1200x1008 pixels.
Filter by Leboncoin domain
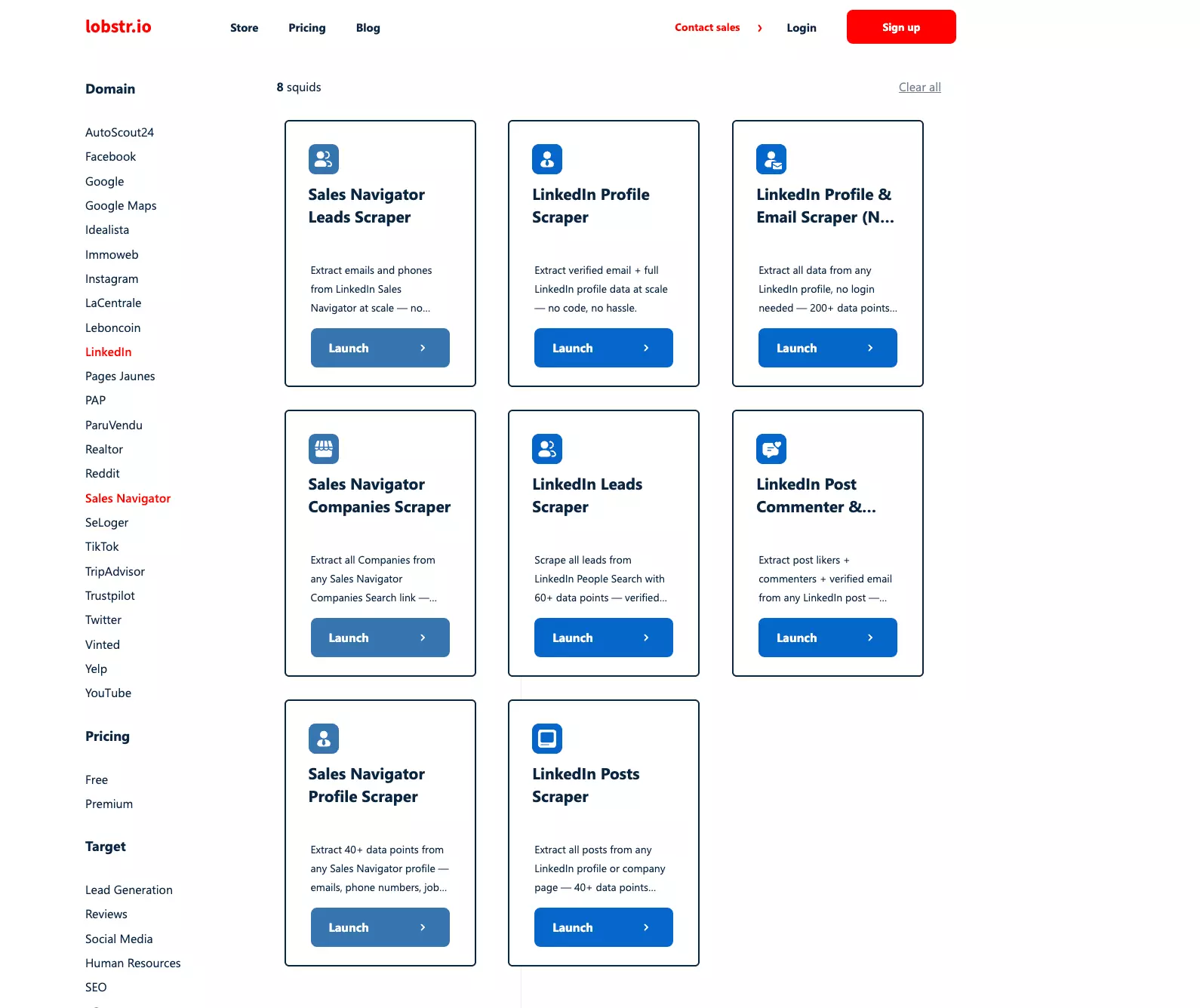112,328
